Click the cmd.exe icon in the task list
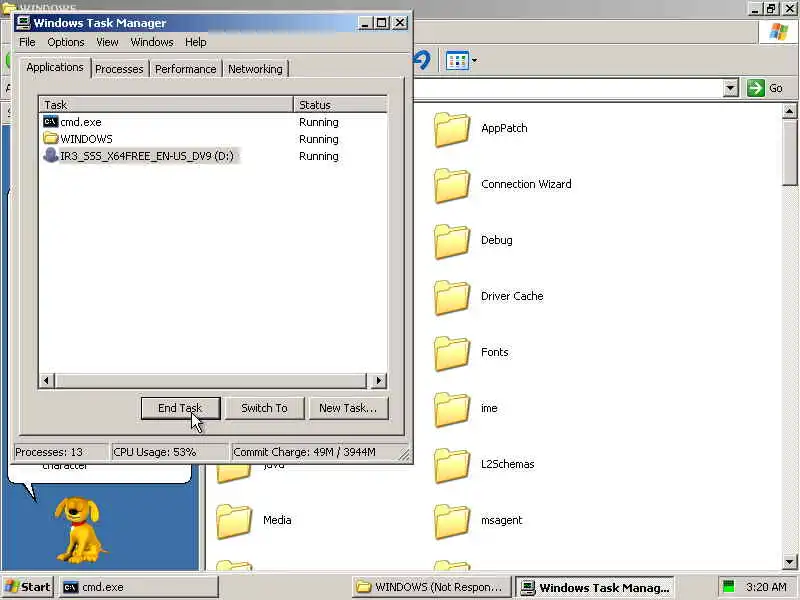 tap(51, 122)
